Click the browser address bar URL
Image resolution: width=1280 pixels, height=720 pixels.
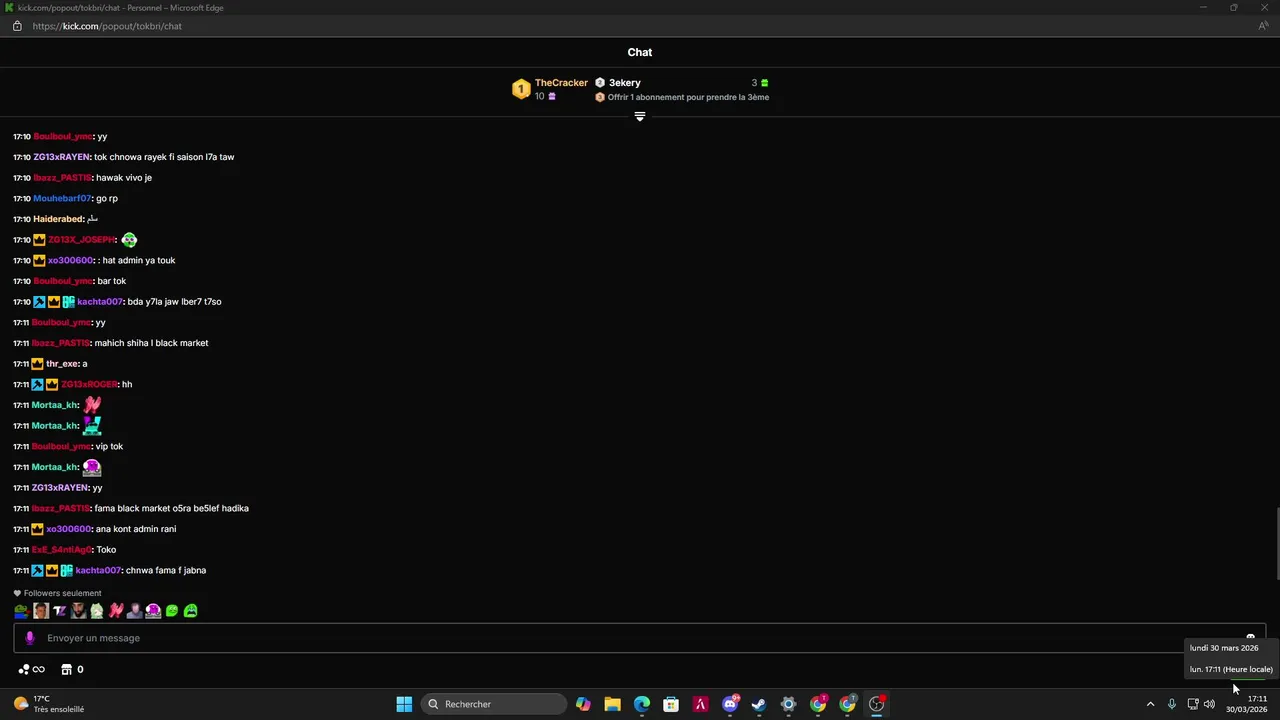[107, 26]
